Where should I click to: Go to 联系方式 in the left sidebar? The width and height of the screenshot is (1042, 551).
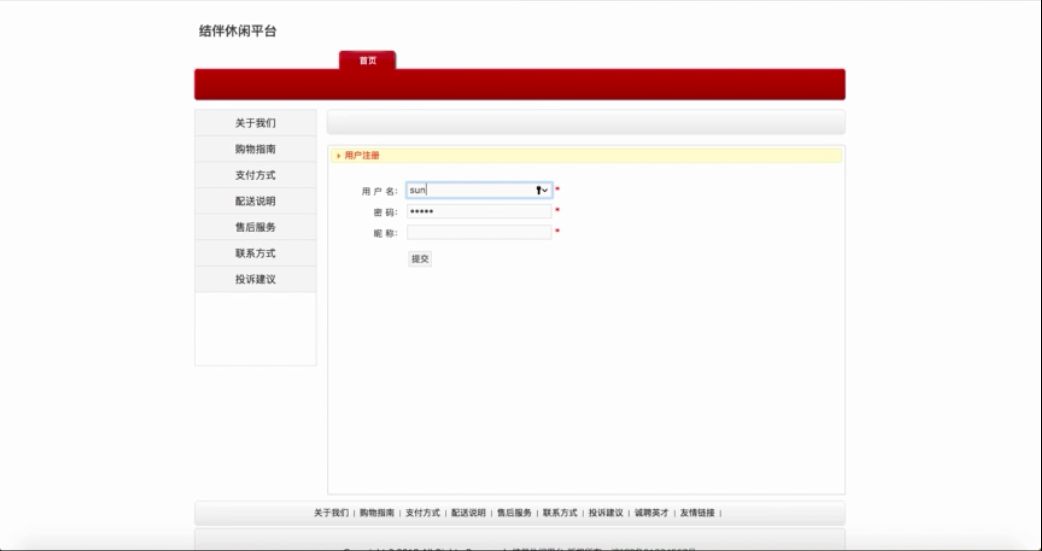coord(255,253)
